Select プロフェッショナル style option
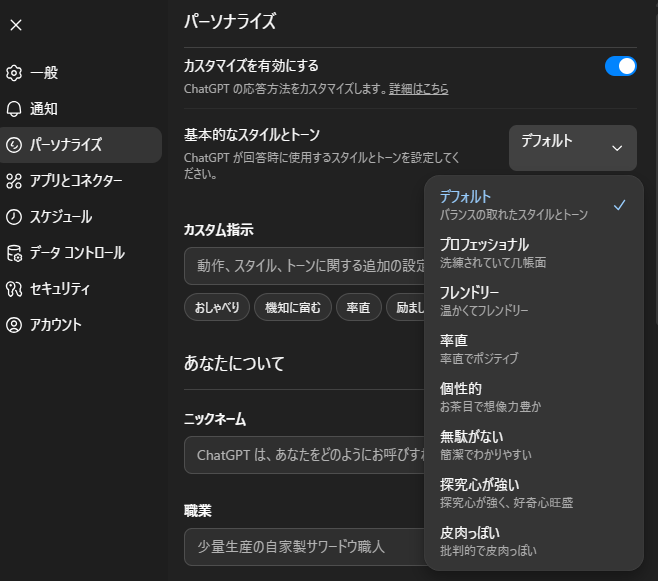This screenshot has height=581, width=658. (x=533, y=253)
